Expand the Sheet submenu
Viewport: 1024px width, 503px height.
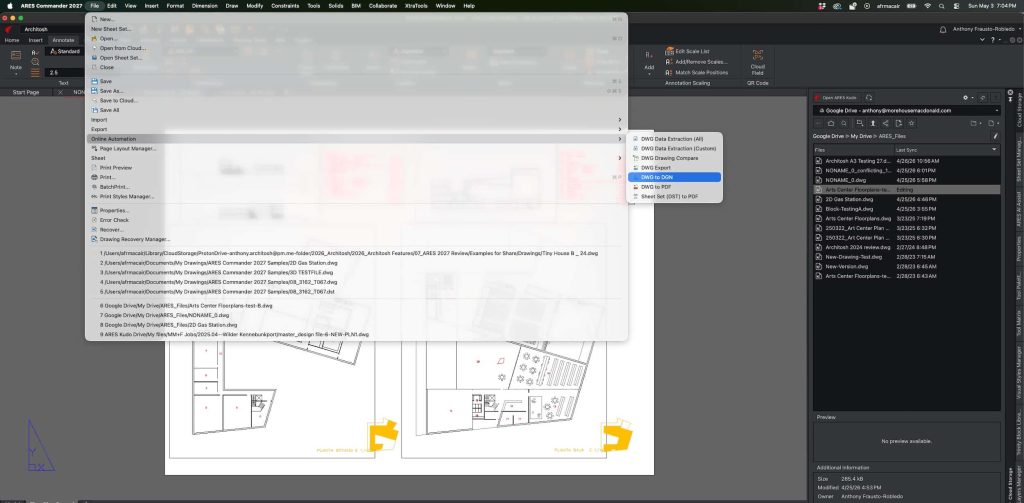[x=356, y=158]
